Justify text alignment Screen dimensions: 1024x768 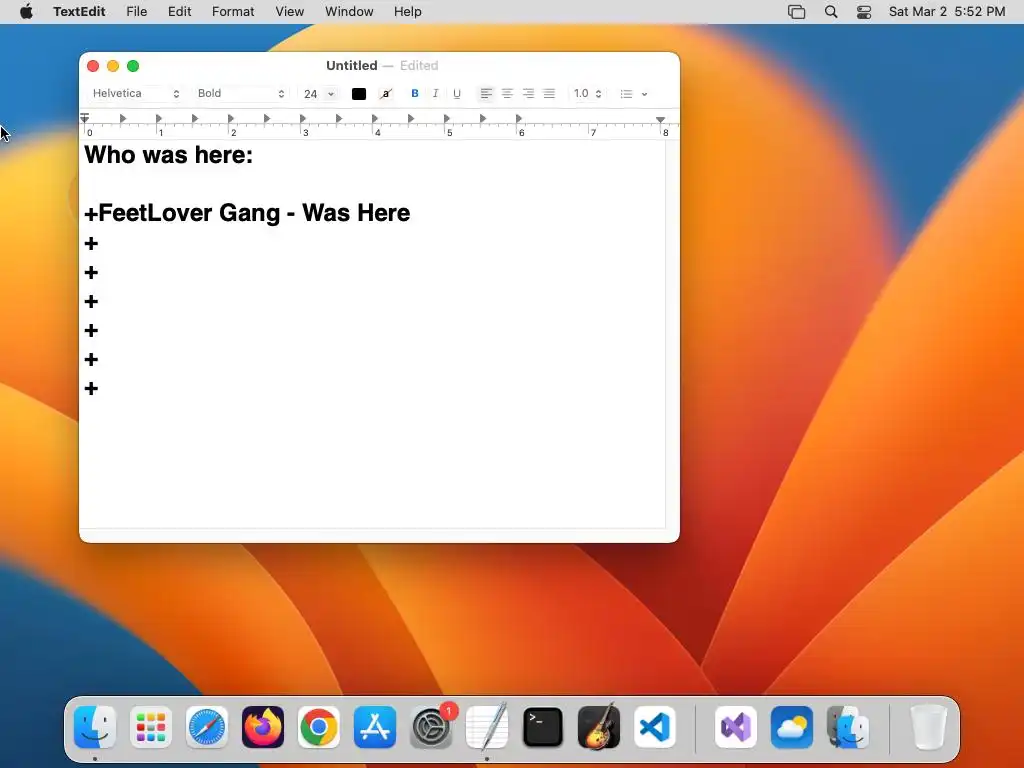(x=549, y=93)
